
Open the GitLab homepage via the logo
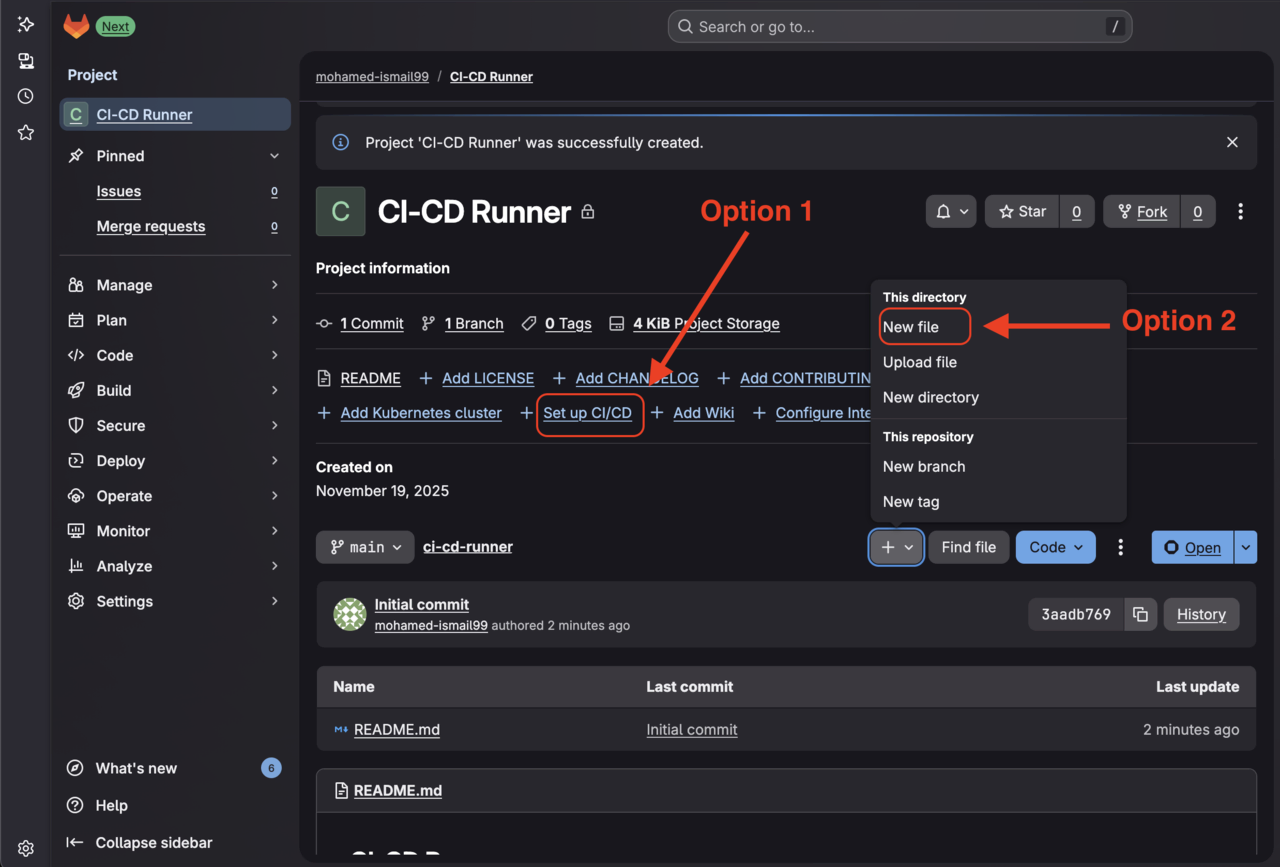(x=76, y=25)
